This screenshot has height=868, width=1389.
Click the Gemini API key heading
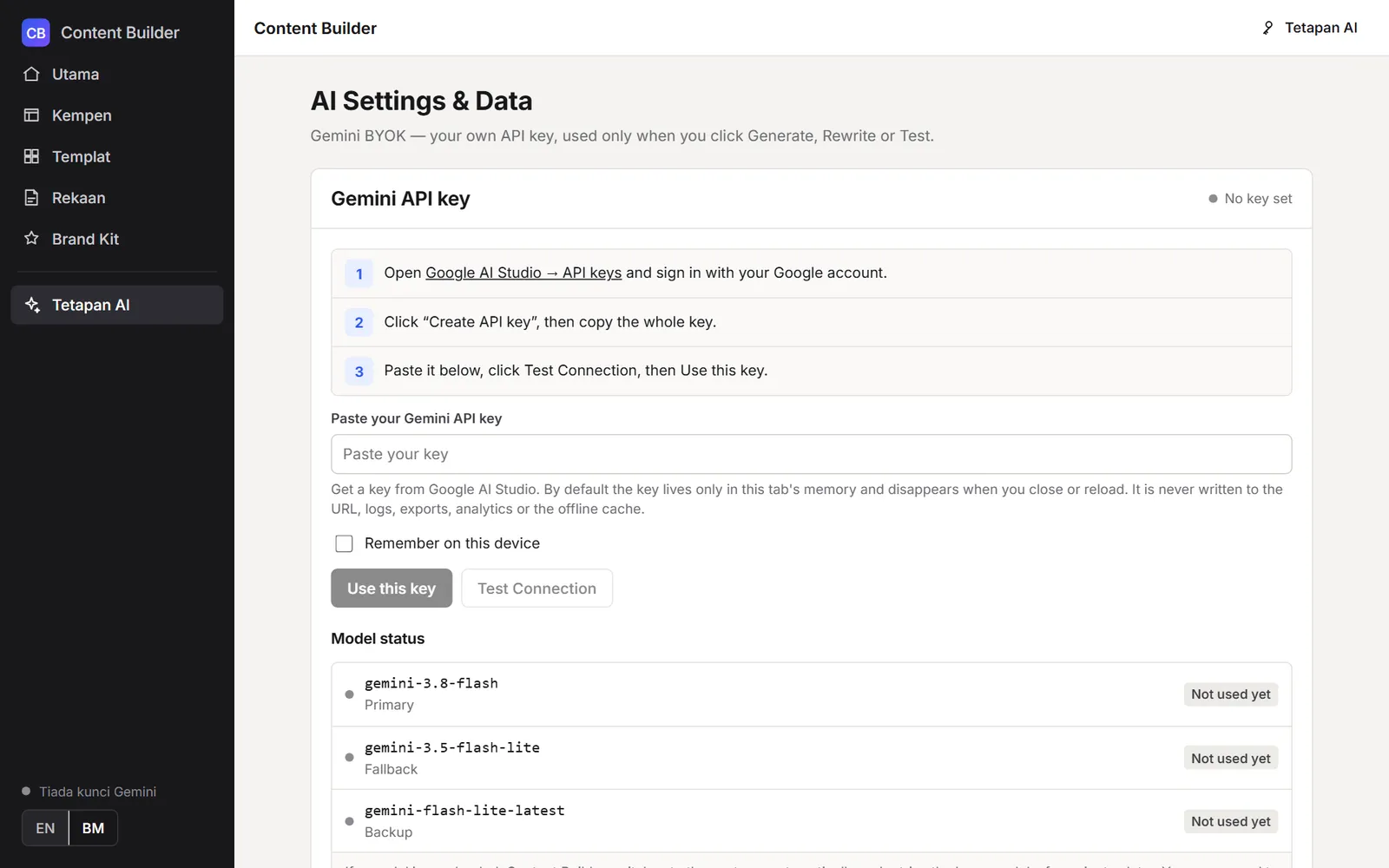coord(400,199)
